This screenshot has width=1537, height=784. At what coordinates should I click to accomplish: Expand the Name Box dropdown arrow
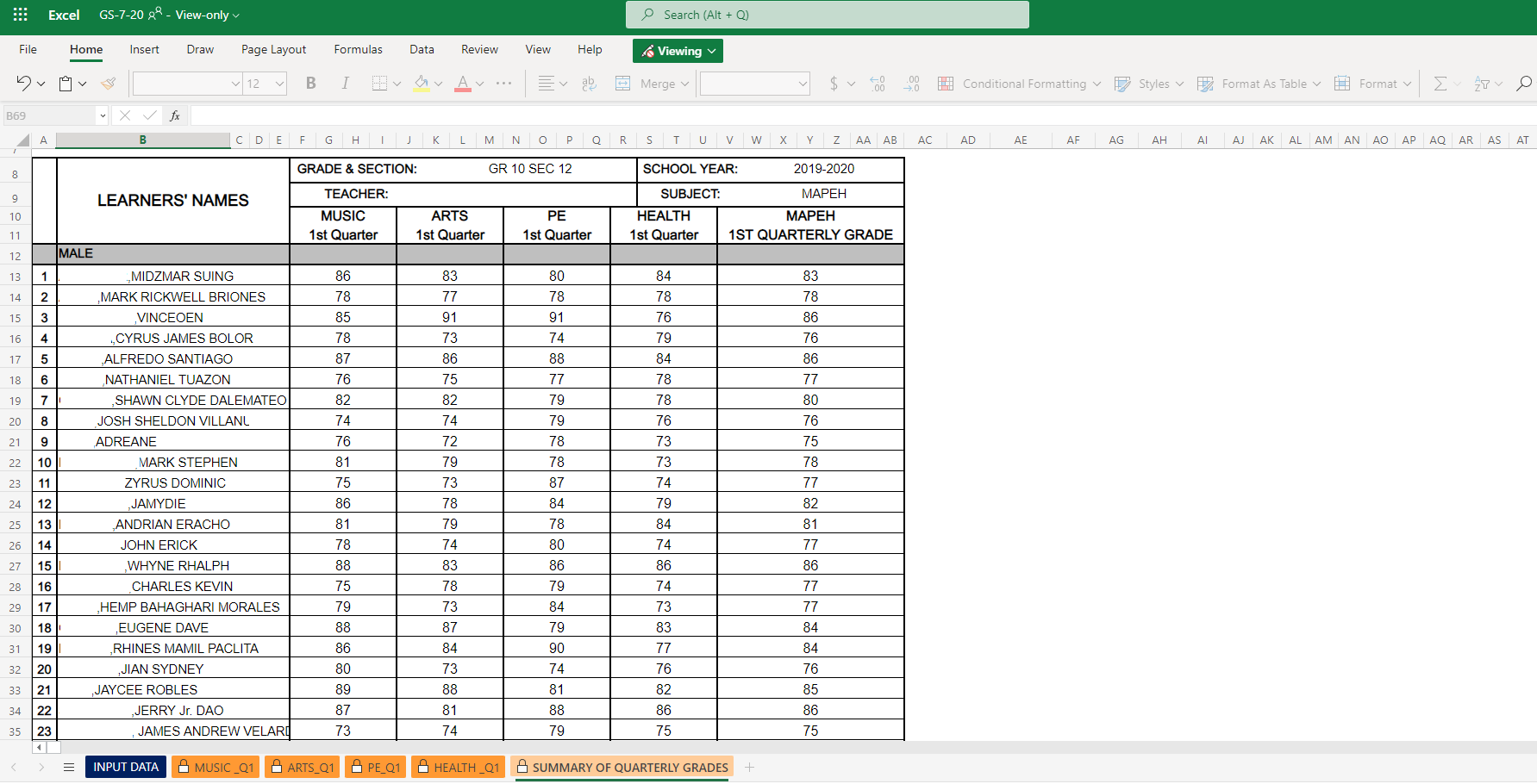(x=103, y=115)
